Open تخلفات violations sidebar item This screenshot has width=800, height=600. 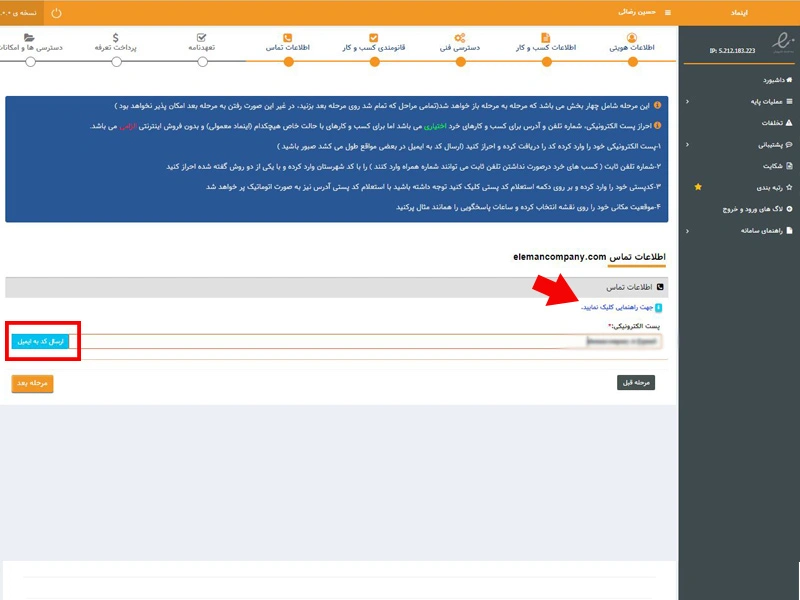coord(777,123)
